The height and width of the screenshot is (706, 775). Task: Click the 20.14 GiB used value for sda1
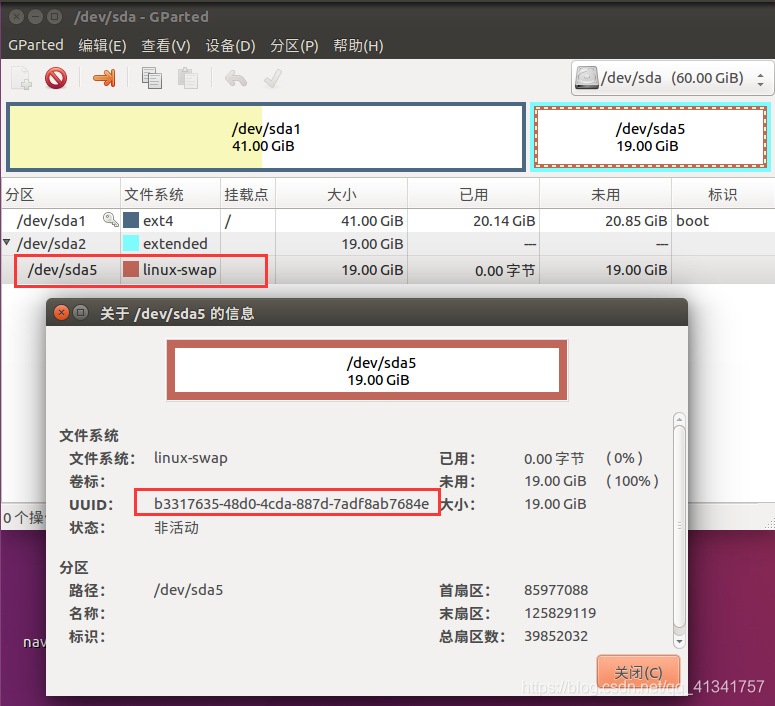tap(504, 221)
